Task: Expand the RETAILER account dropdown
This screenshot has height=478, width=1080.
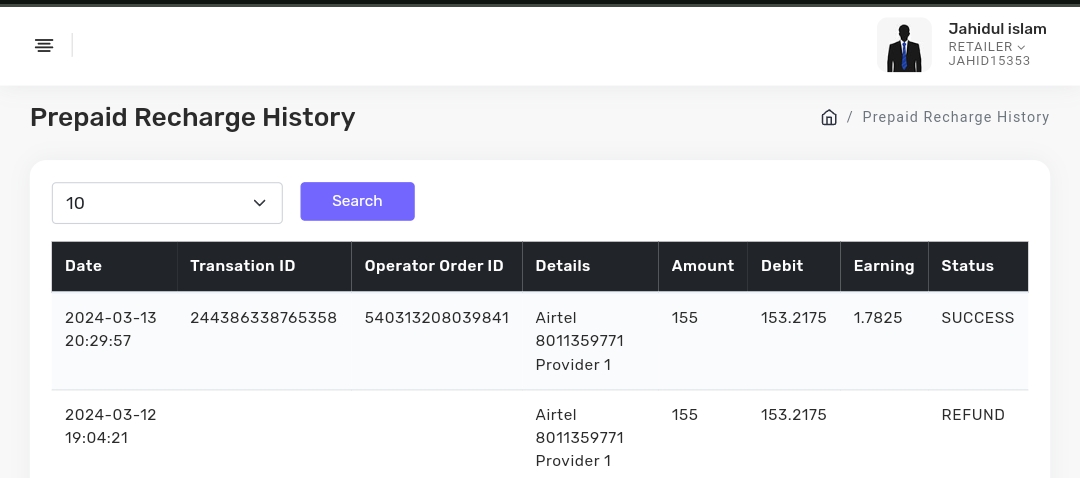Action: pyautogui.click(x=987, y=47)
